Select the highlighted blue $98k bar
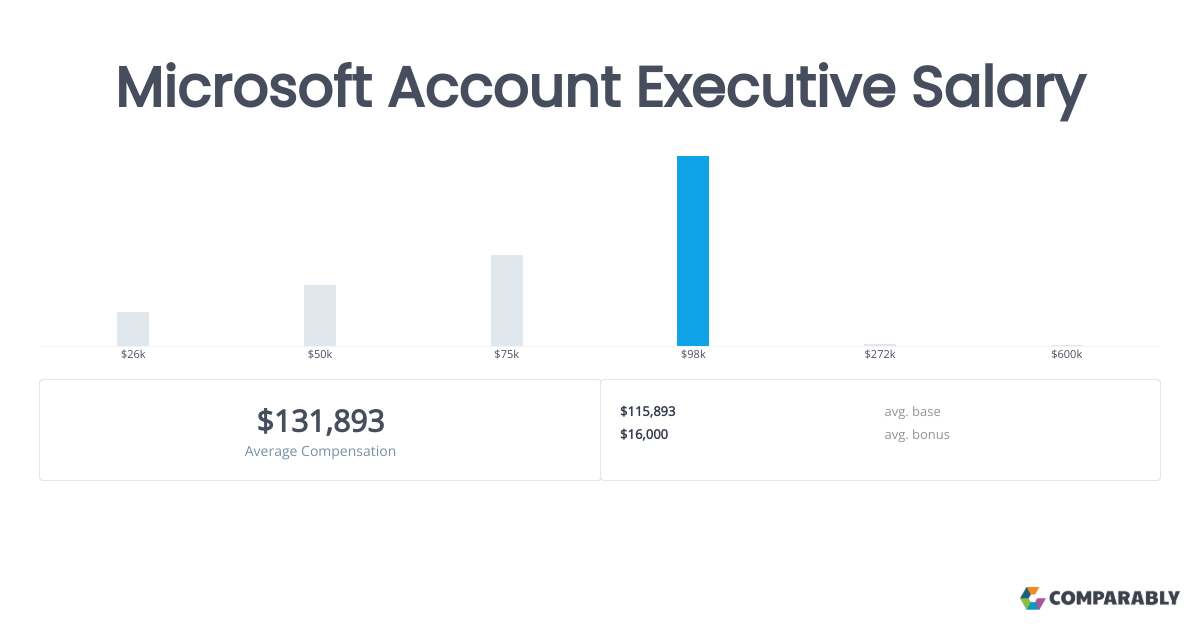1200x630 pixels. [x=693, y=251]
